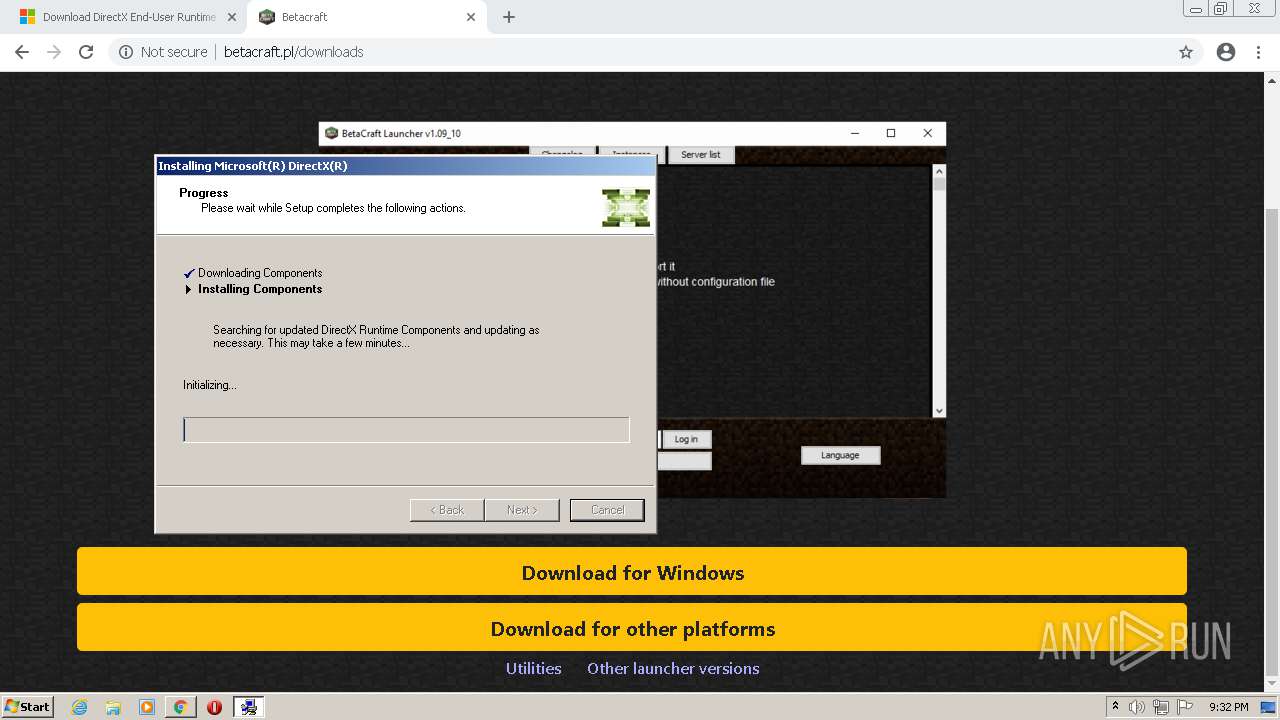Go back in Chrome history
This screenshot has height=720, width=1280.
click(22, 52)
